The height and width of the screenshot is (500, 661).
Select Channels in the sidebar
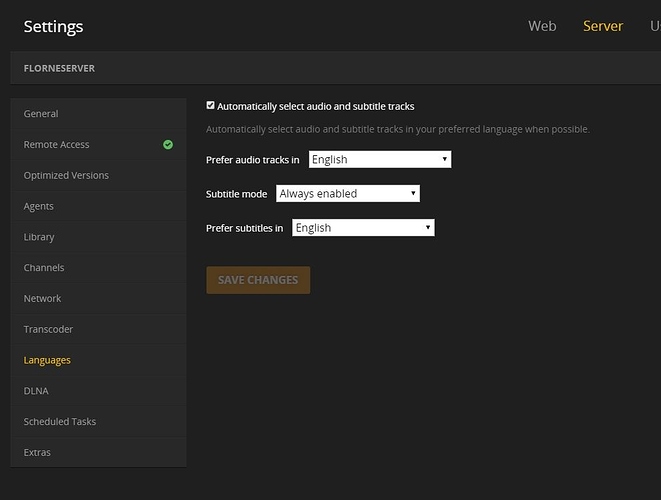coord(44,268)
